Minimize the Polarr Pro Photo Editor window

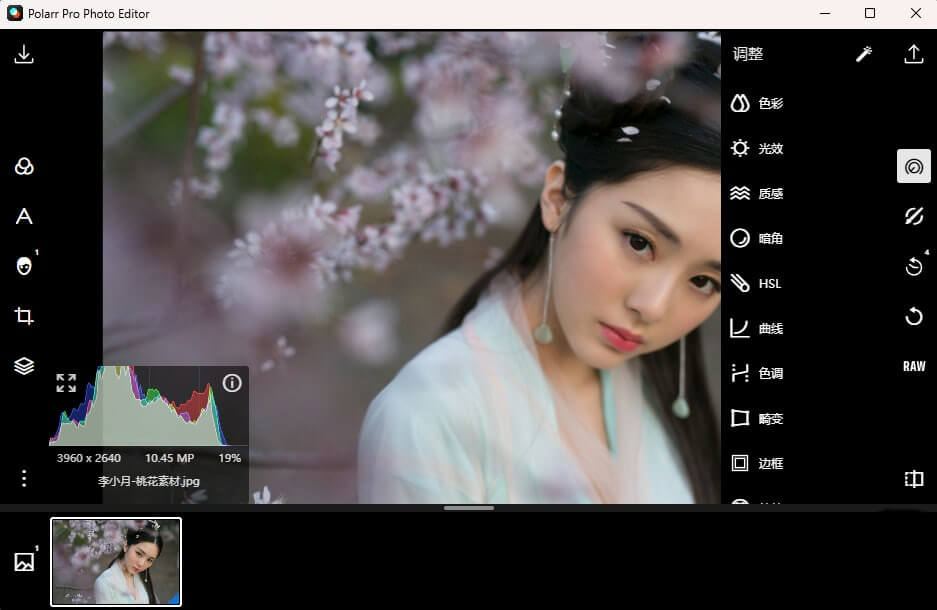click(825, 13)
